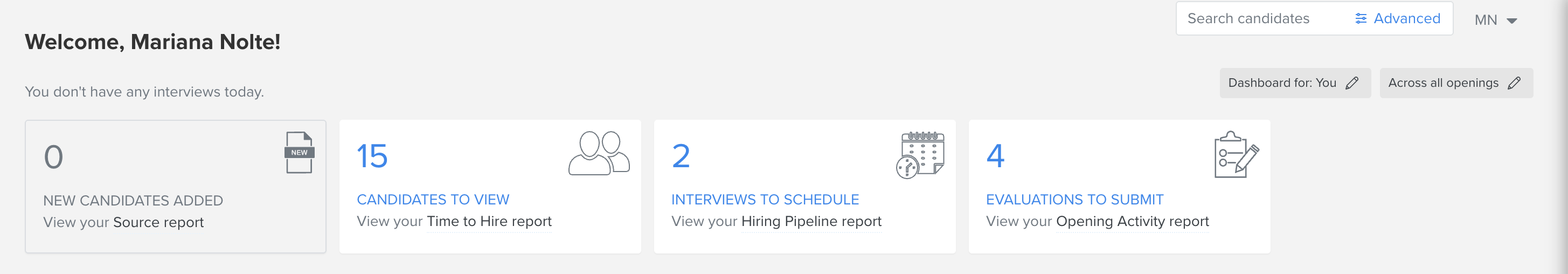The width and height of the screenshot is (1568, 274).
Task: Click pencil icon beside Across all openings
Action: 1515,83
